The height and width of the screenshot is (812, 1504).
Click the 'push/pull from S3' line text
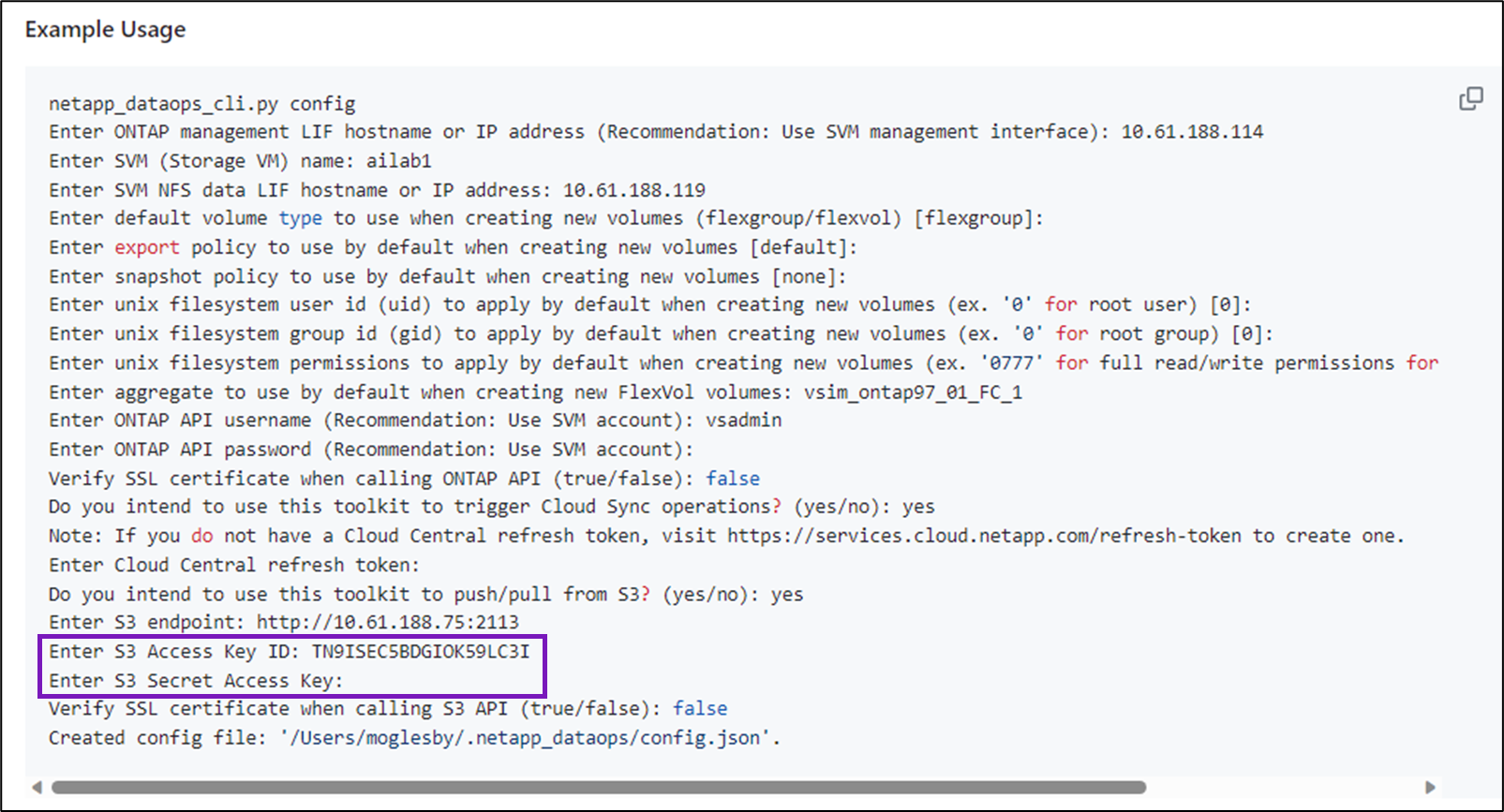[x=426, y=595]
